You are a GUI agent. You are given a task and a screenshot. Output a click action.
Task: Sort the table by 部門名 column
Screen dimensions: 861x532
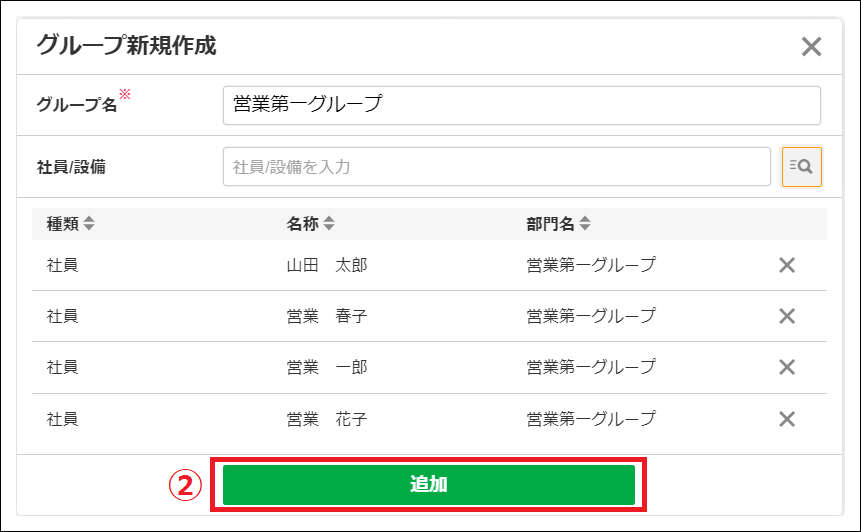(x=585, y=223)
